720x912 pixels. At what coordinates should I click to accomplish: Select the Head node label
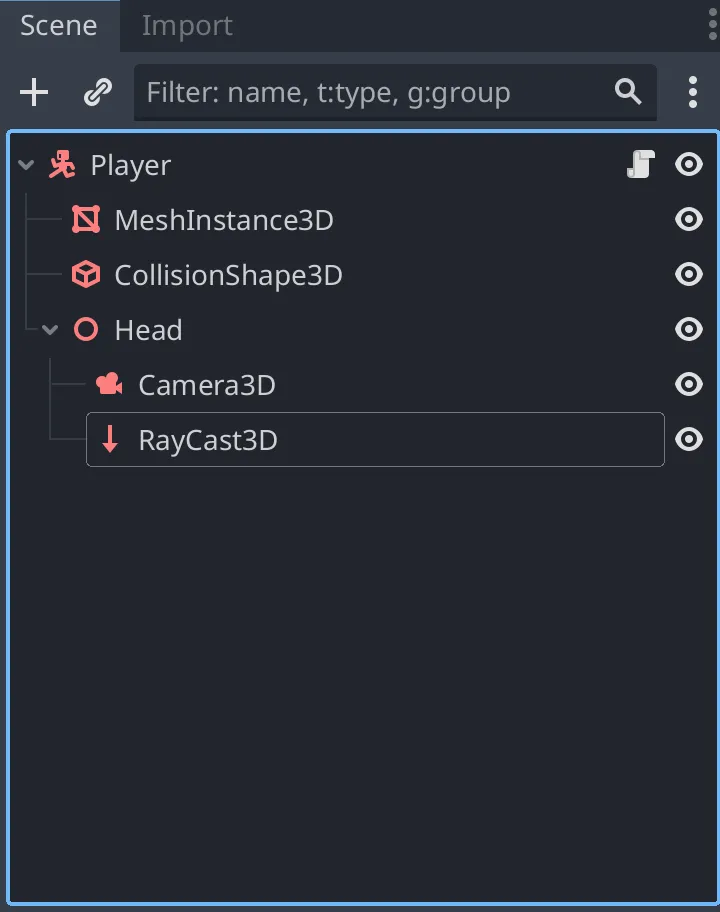point(148,330)
